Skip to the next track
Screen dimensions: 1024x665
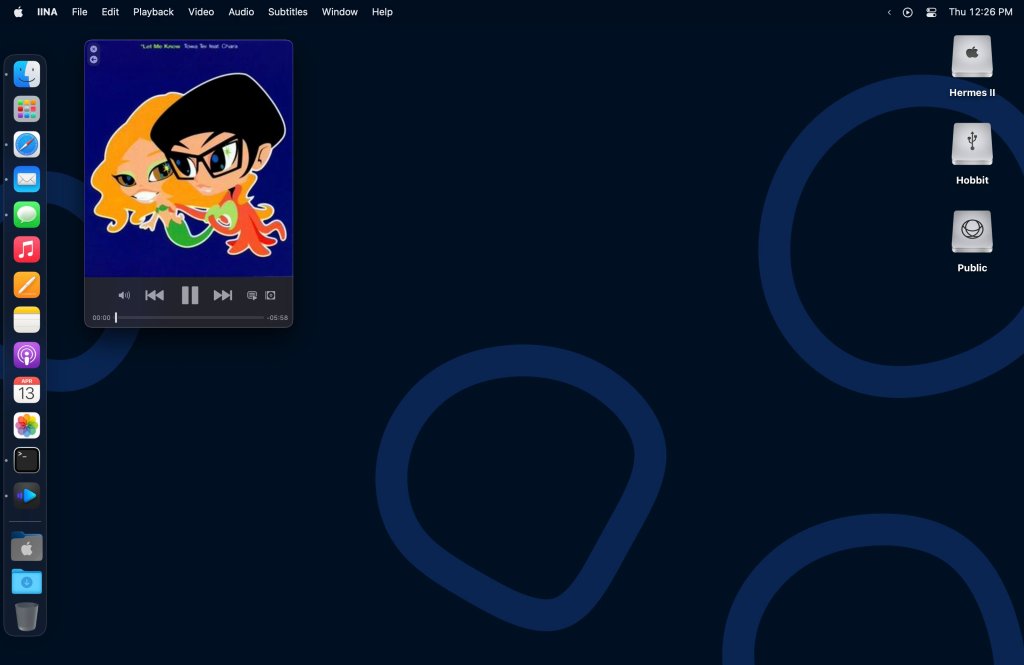[x=223, y=295]
